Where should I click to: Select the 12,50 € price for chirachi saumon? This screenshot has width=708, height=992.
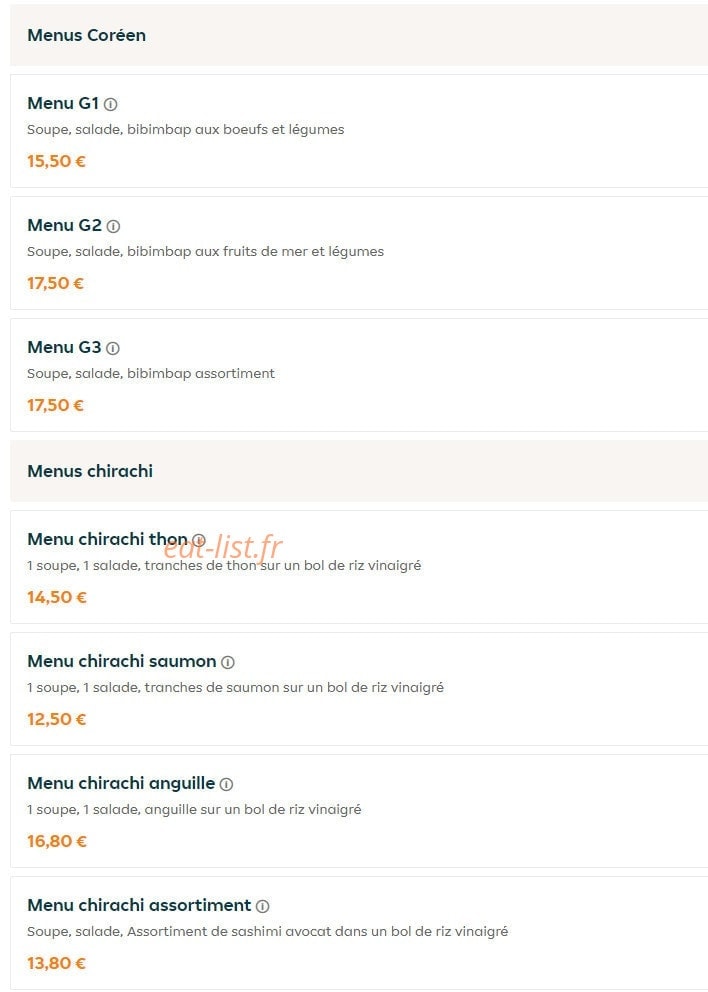tap(56, 719)
